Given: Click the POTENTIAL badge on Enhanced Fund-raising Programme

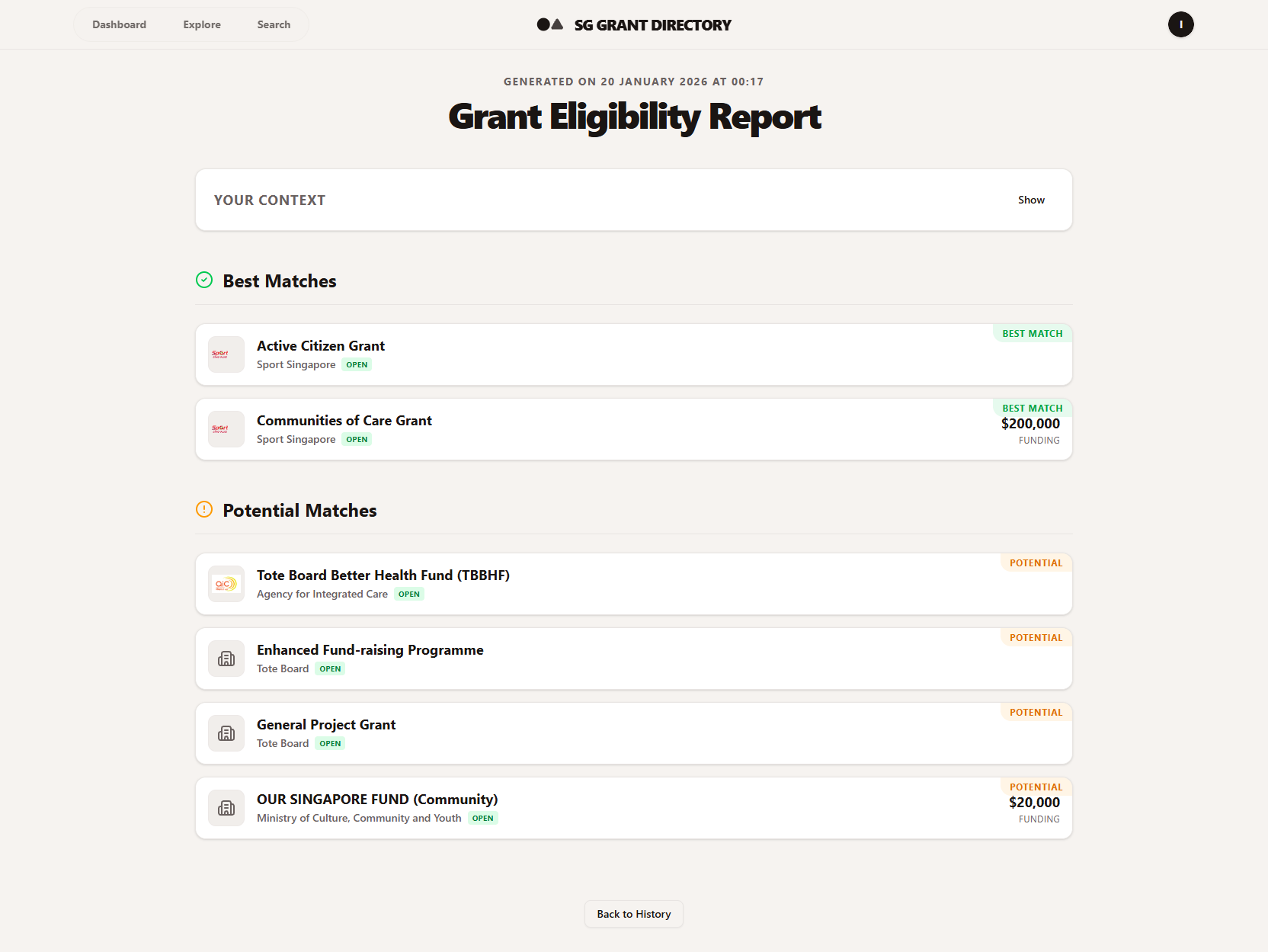Looking at the screenshot, I should pos(1036,637).
